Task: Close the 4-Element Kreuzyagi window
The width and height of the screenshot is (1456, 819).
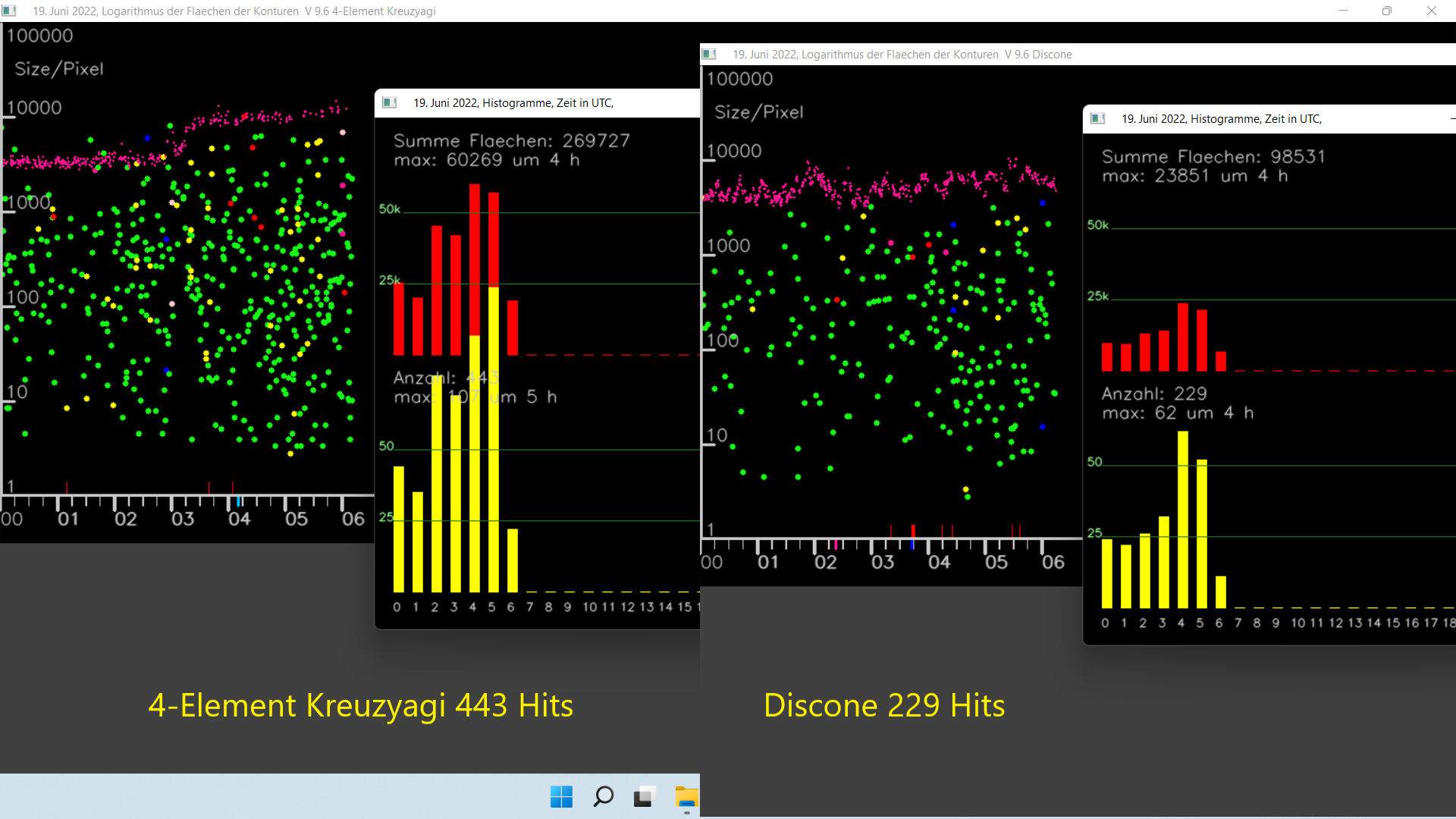Action: [x=1431, y=11]
